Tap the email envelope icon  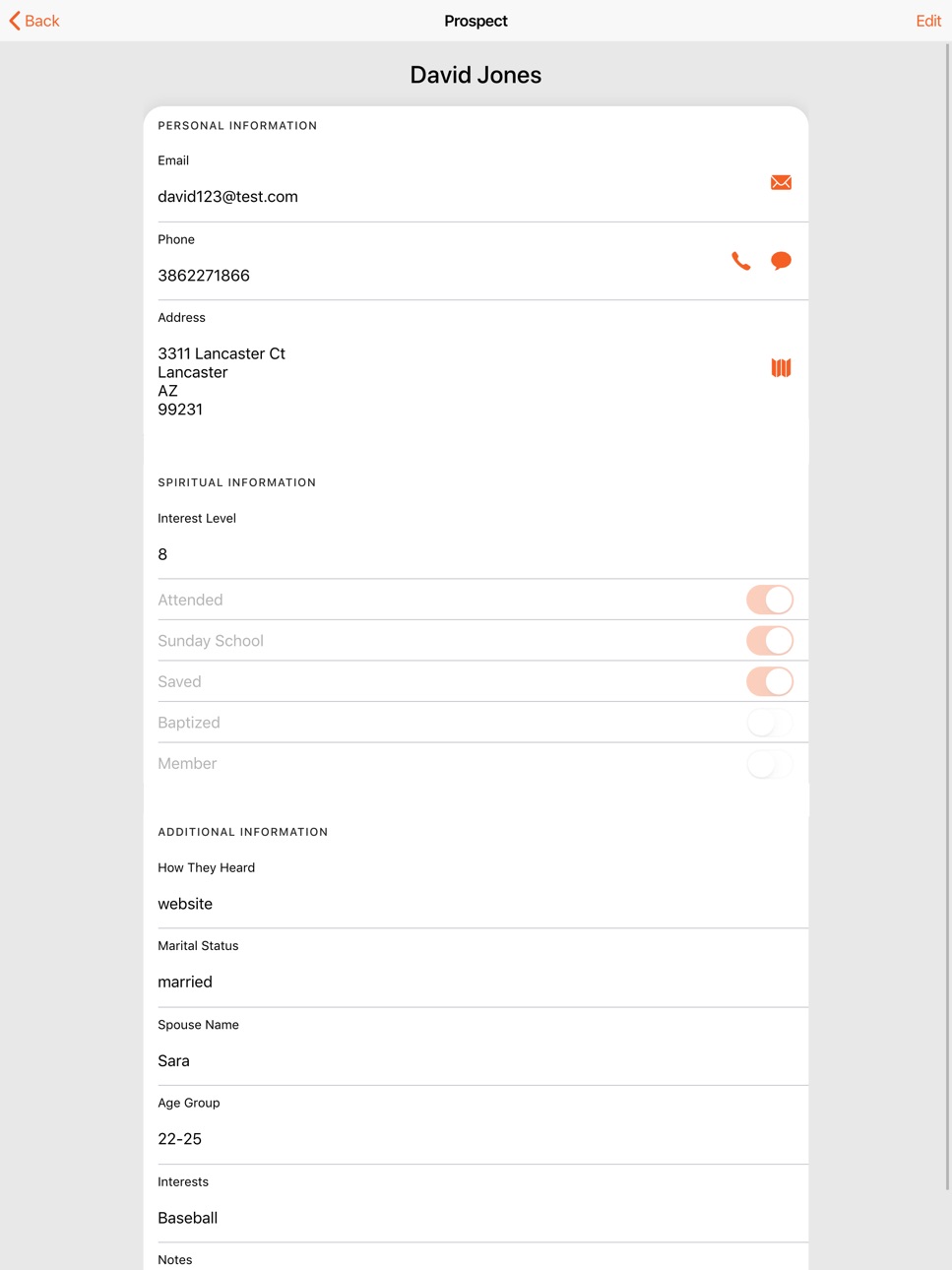pyautogui.click(x=781, y=182)
